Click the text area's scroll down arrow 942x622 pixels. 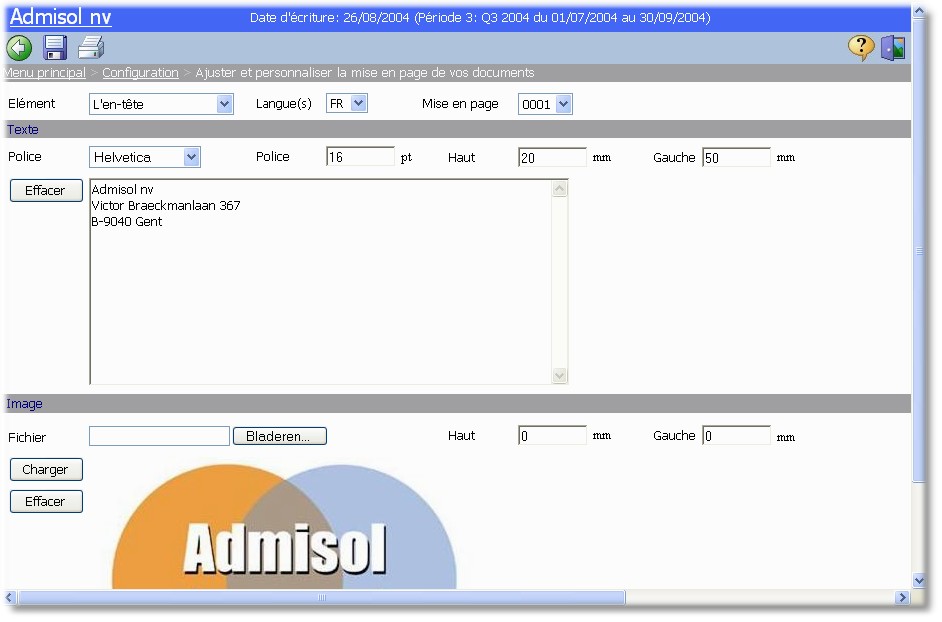(560, 376)
